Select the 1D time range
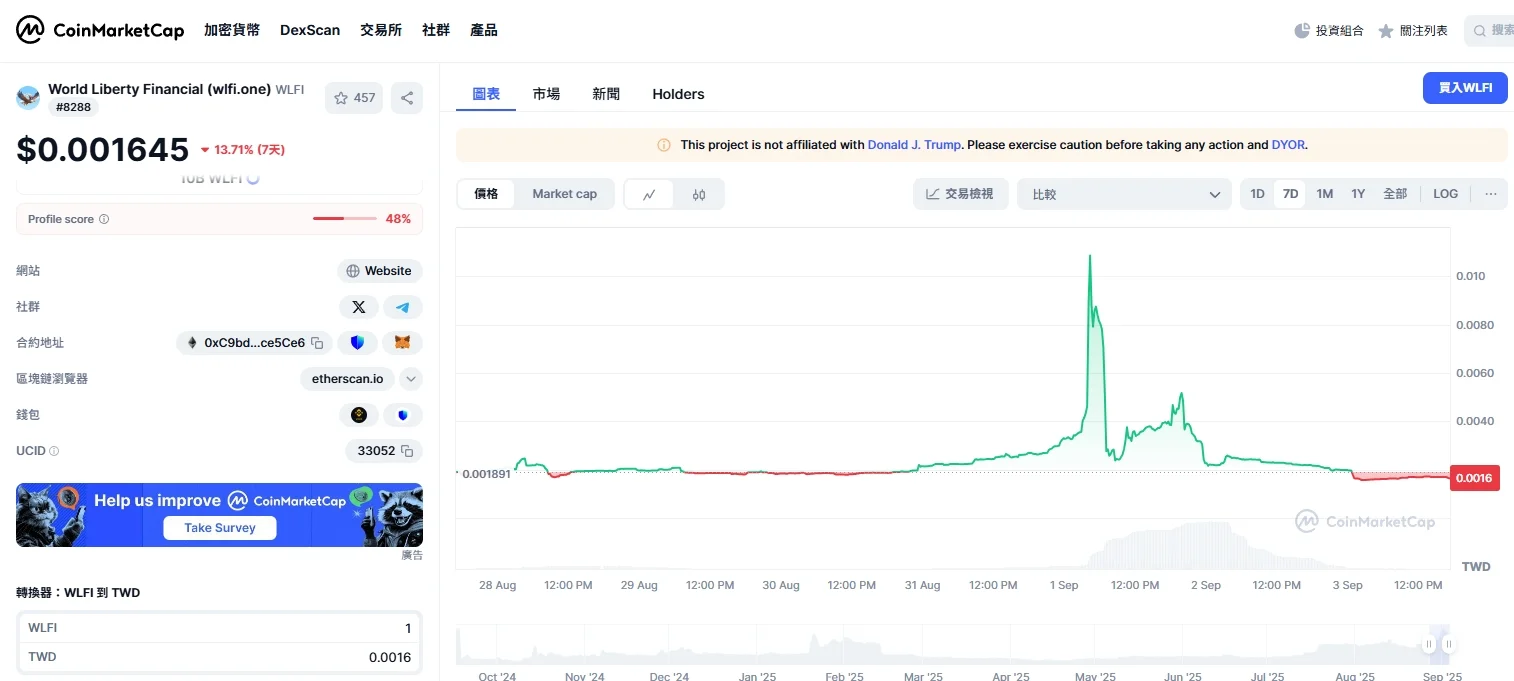The width and height of the screenshot is (1514, 681). click(1257, 194)
